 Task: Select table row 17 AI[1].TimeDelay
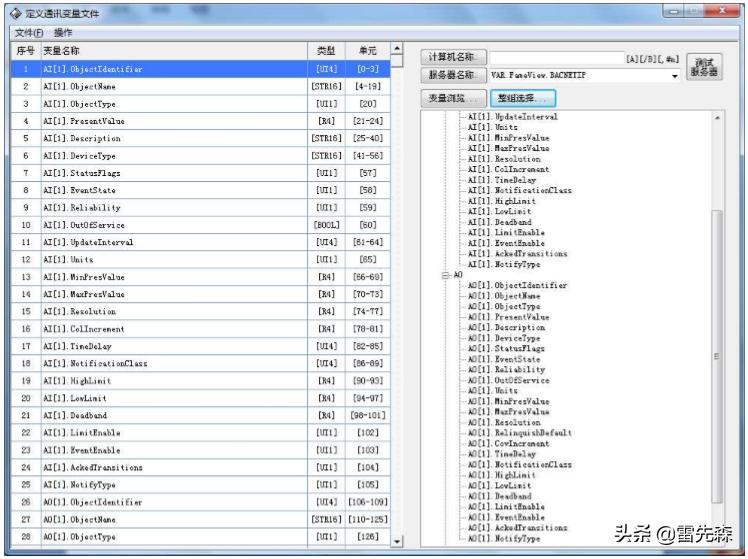[x=200, y=346]
